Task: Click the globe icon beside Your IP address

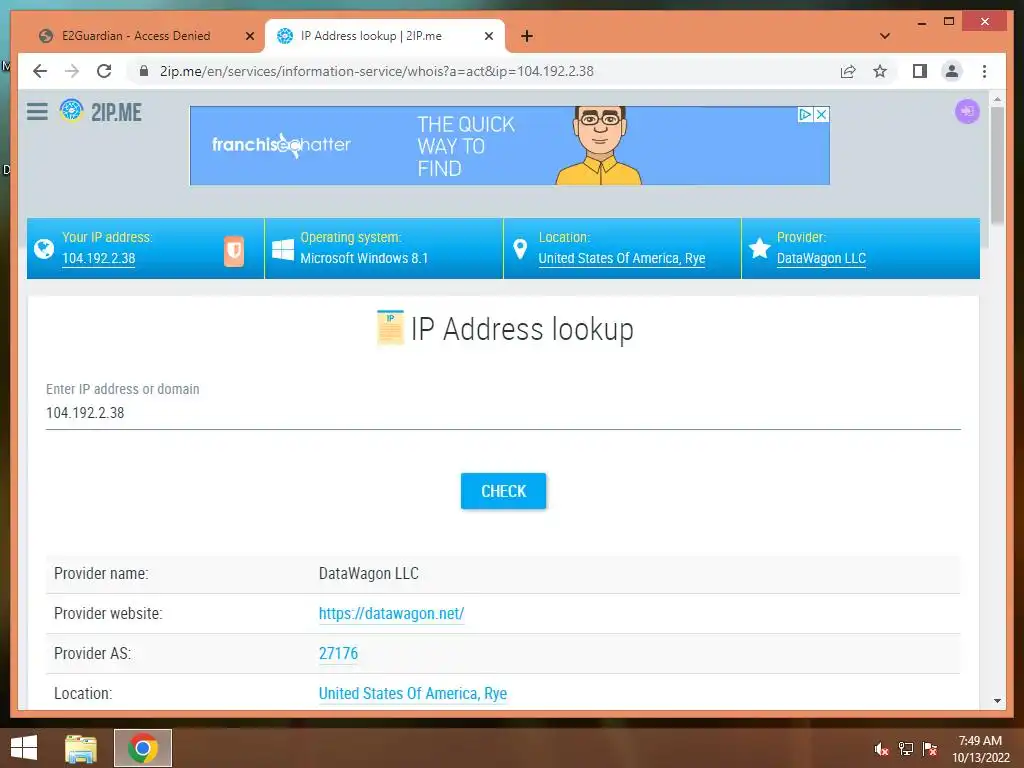Action: point(44,248)
